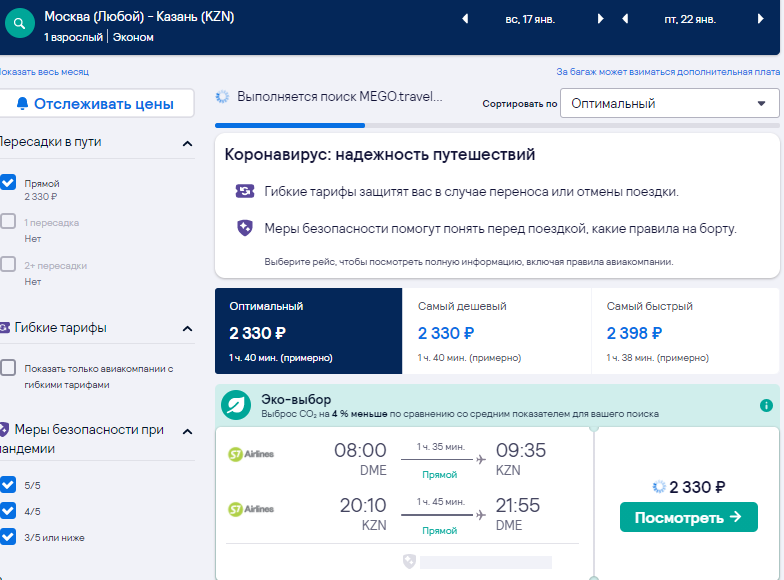Uncheck the 4/5 safety rating checkbox

tap(8, 510)
